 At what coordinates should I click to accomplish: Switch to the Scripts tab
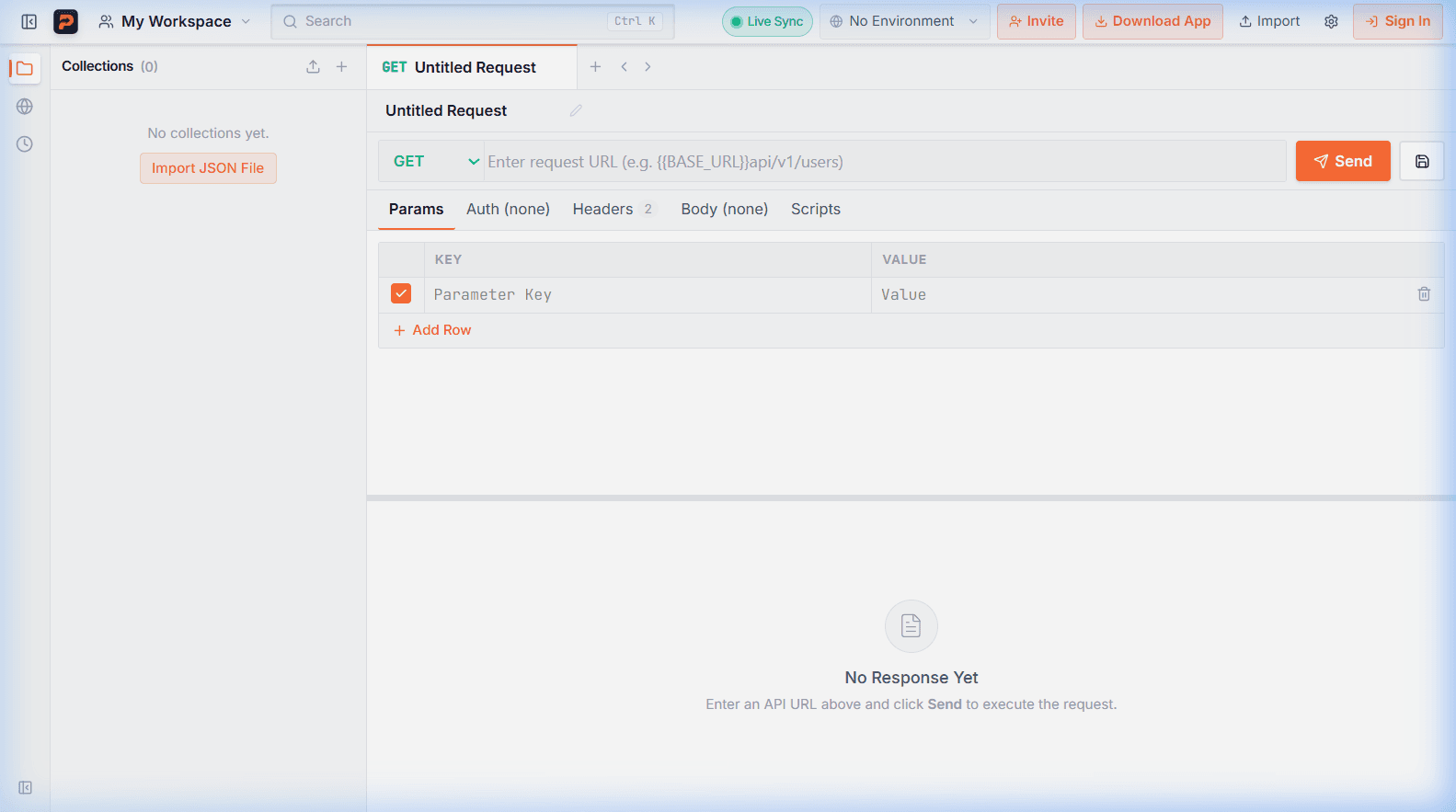click(x=816, y=210)
